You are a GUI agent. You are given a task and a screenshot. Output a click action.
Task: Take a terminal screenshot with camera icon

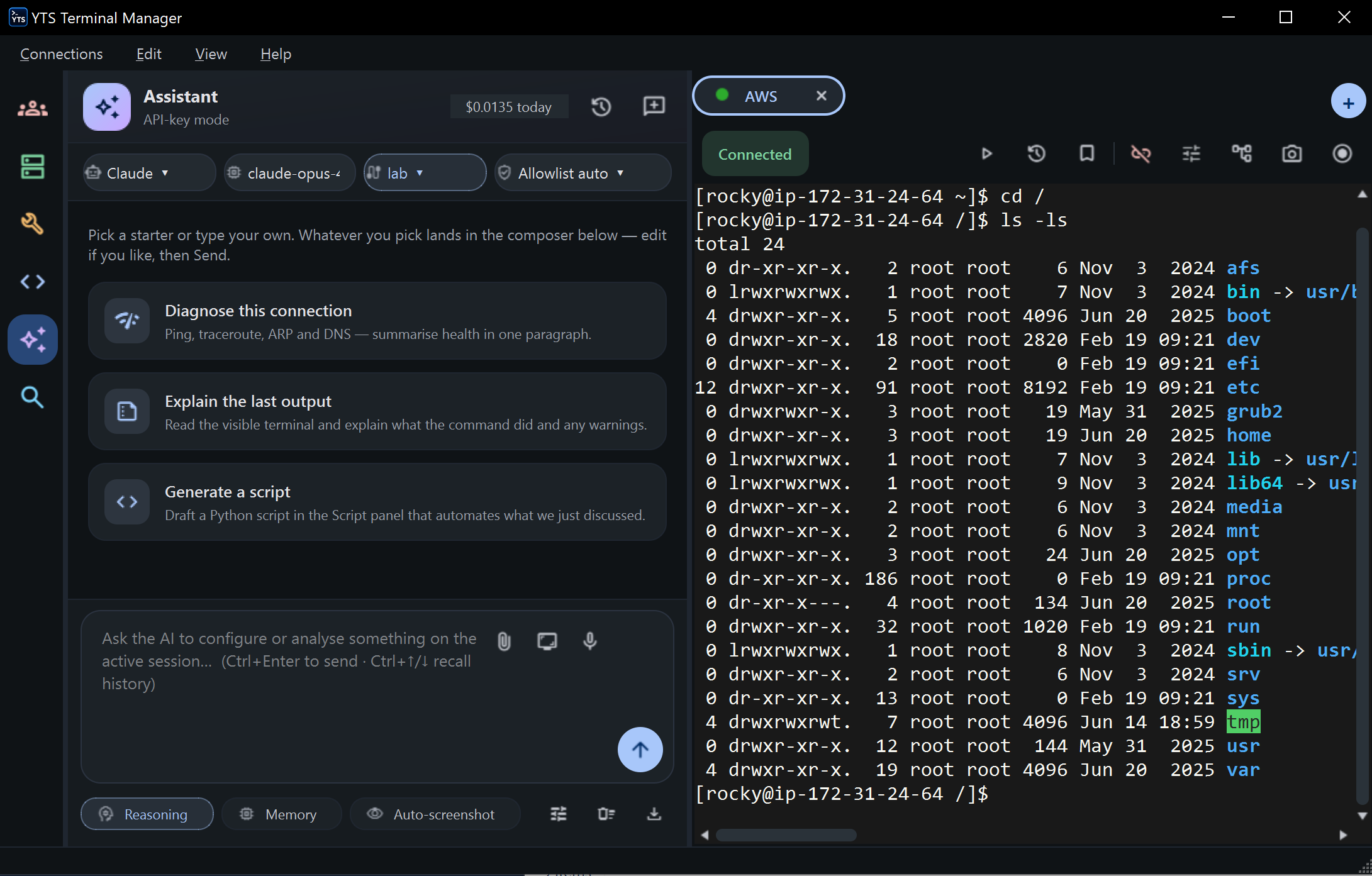coord(1292,153)
